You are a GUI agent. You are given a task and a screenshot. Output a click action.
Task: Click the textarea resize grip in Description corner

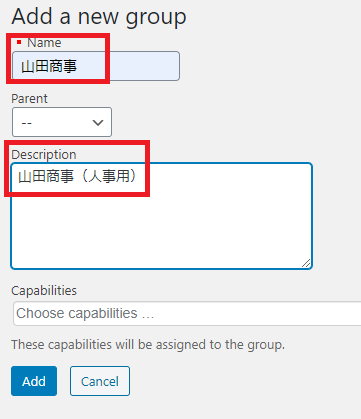tap(306, 263)
